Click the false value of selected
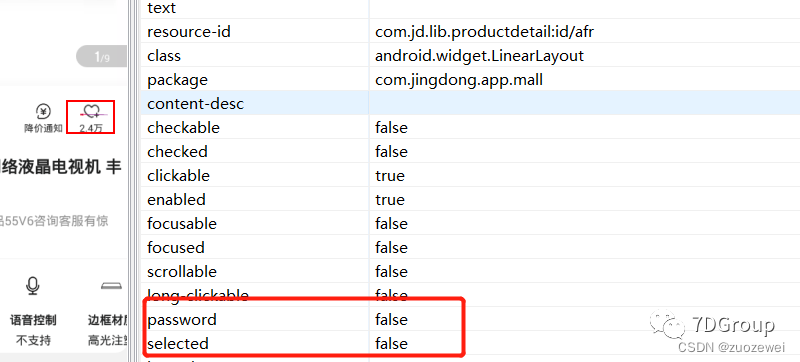Screen dimensions: 800x362 [391, 344]
